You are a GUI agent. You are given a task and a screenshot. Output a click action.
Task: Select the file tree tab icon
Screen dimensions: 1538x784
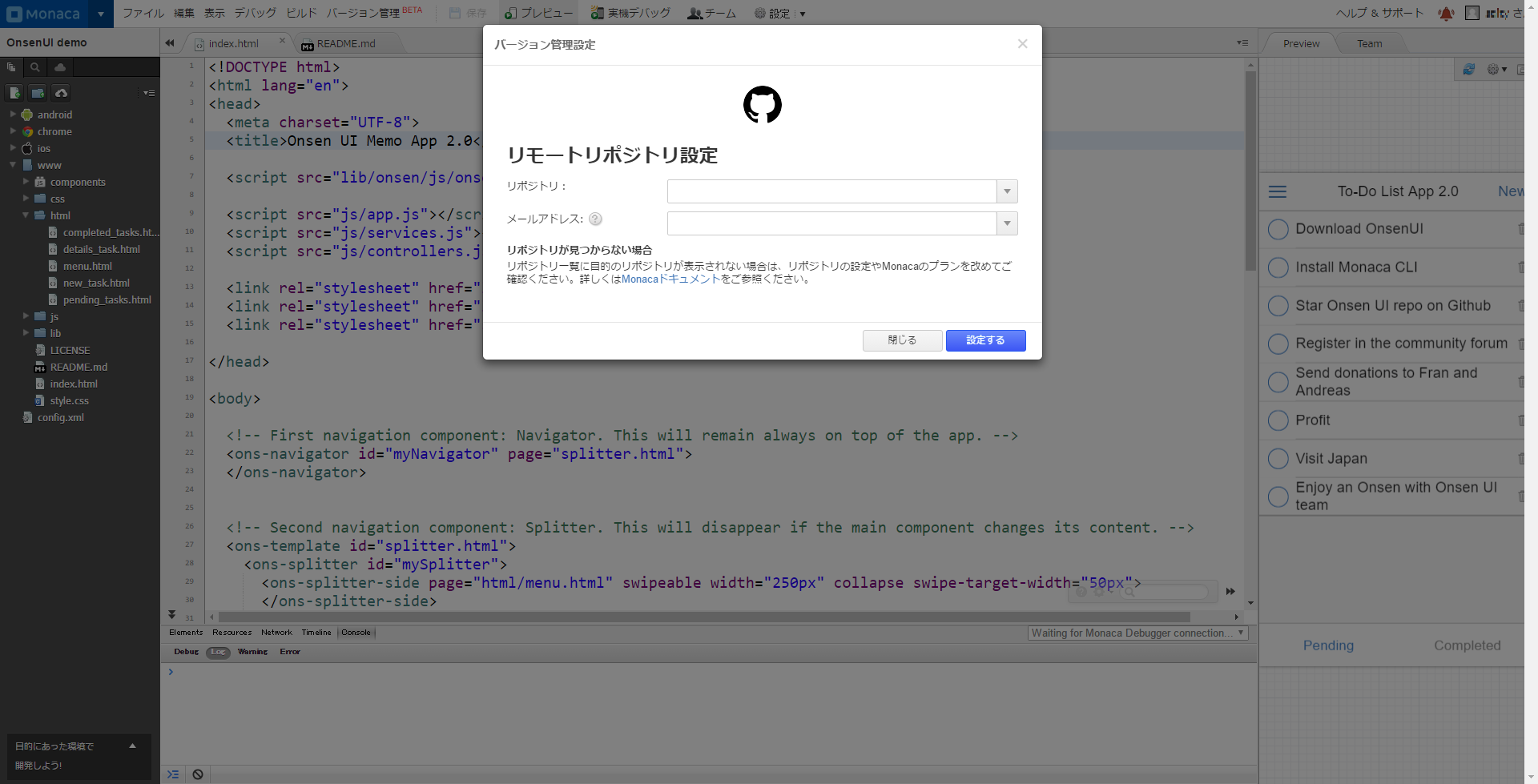click(x=11, y=67)
